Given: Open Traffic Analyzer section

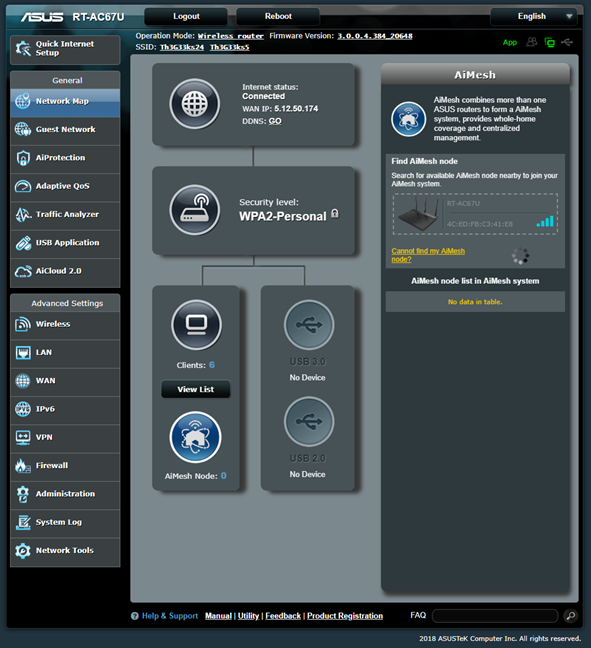Looking at the screenshot, I should point(65,215).
